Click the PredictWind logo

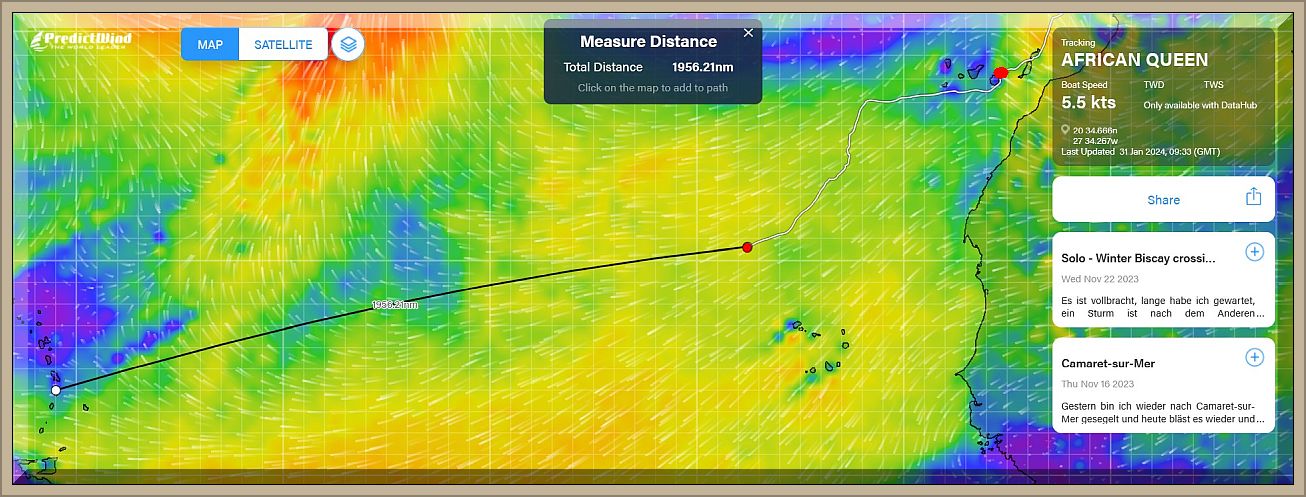coord(81,40)
